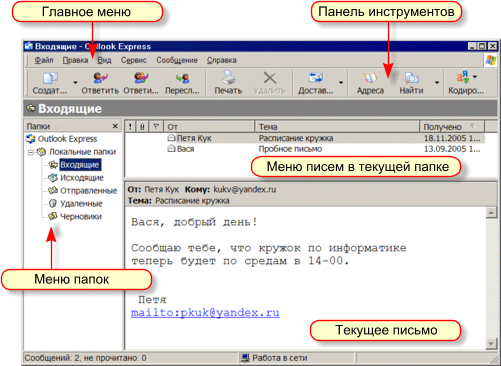The width and height of the screenshot is (501, 366).
Task: Close the Папки folder pane
Action: tap(115, 126)
